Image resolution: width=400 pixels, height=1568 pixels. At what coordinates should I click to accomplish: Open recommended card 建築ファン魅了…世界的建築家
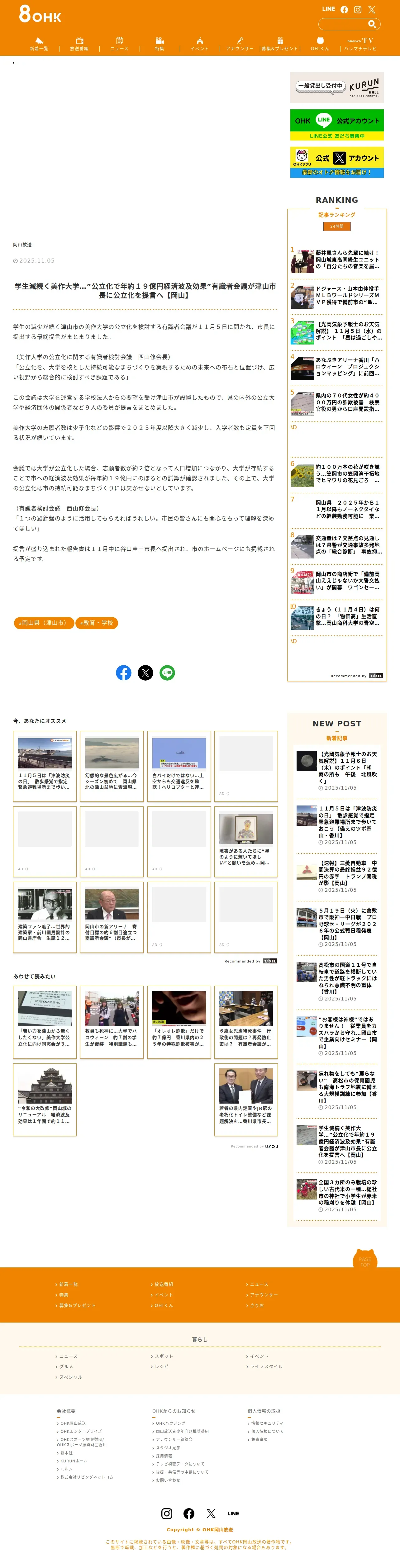[45, 917]
